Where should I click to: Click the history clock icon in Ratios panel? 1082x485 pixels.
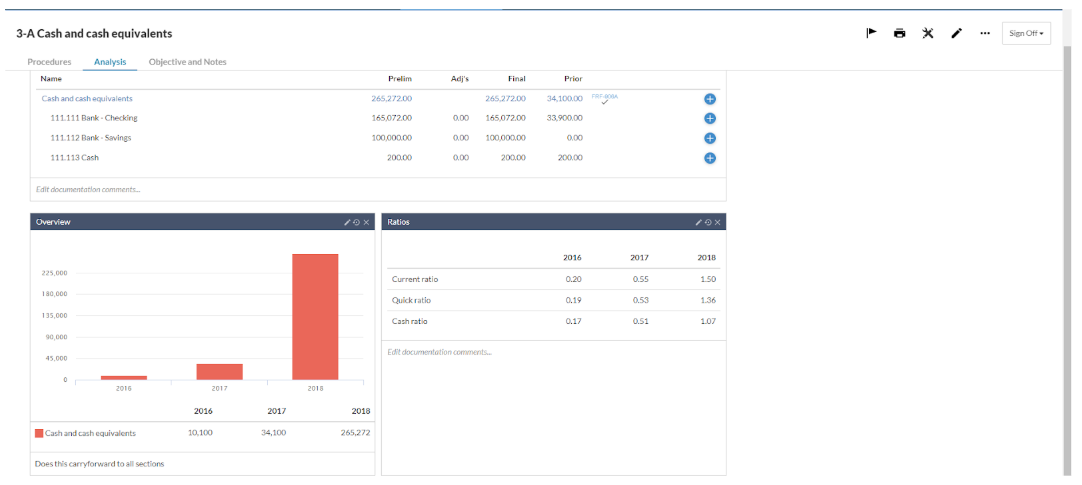point(708,222)
